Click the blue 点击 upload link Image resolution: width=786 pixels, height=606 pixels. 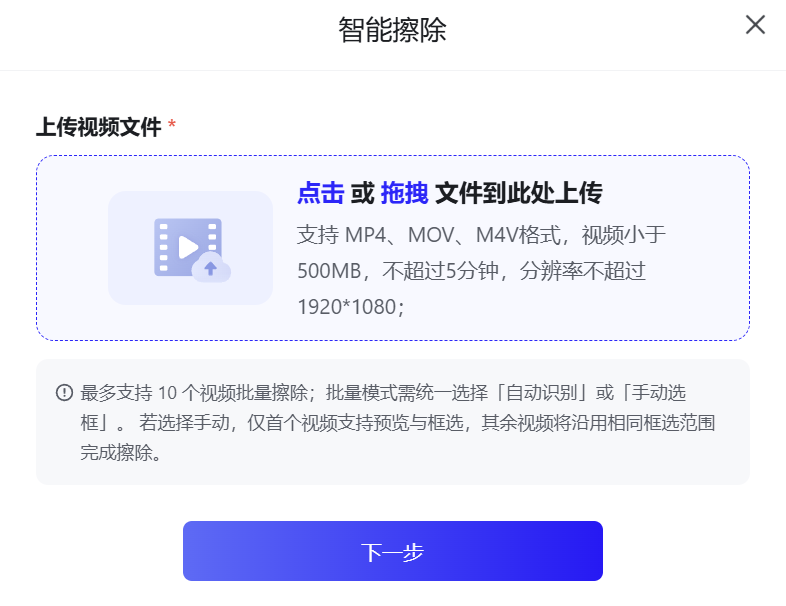pos(320,193)
